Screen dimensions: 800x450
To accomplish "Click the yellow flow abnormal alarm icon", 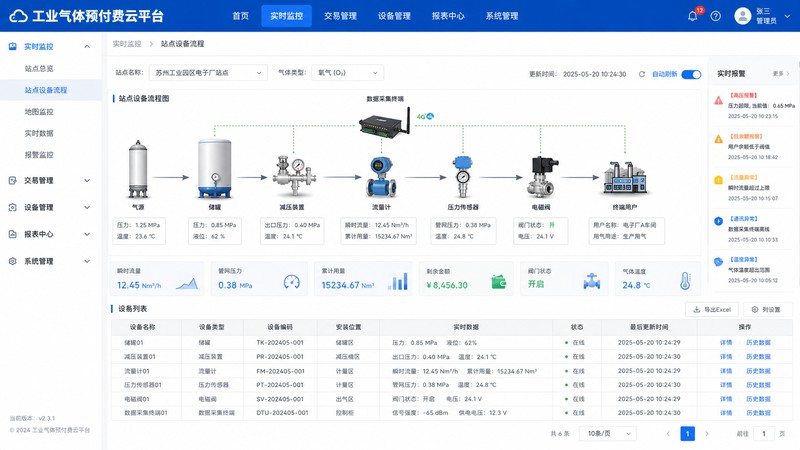I will (718, 180).
